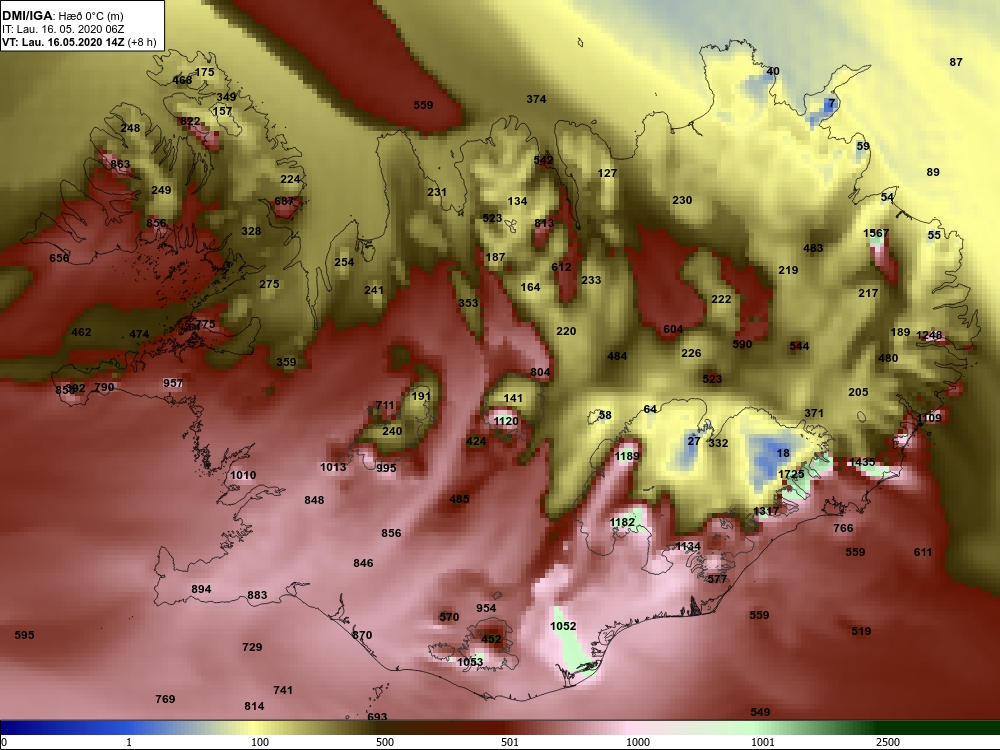Image resolution: width=1000 pixels, height=750 pixels.
Task: Click the map value 590
Action: (x=742, y=344)
